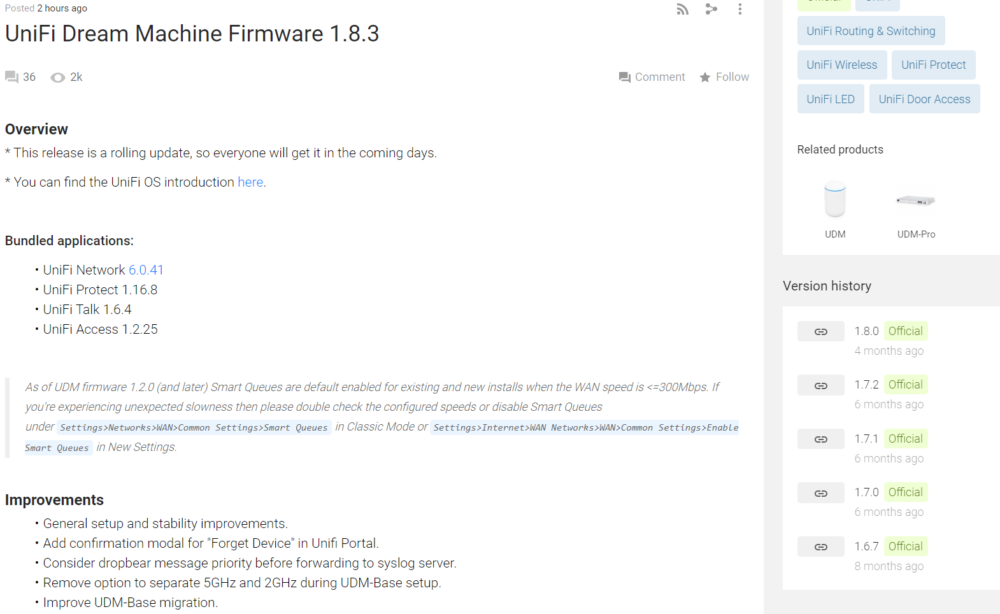Click the permalink icon next to version 1.7.0
This screenshot has width=1000, height=614.
click(820, 492)
